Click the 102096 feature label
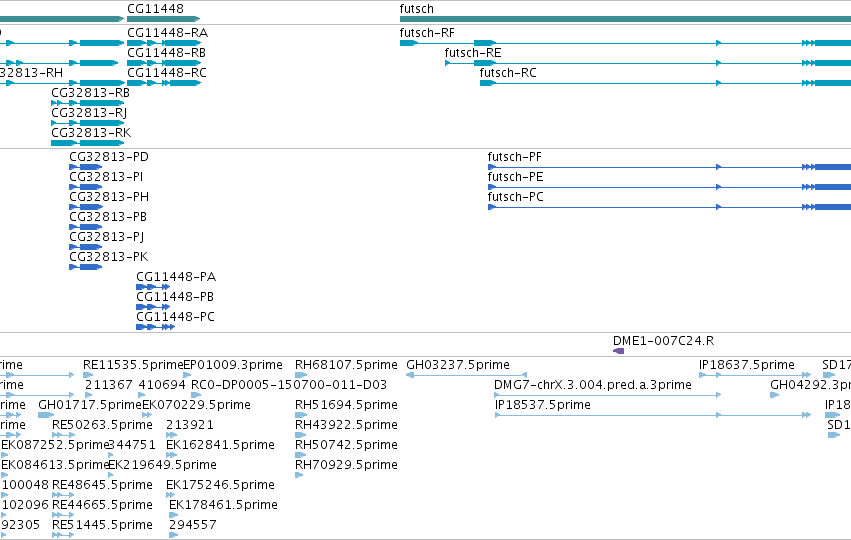Viewport: 851px width, 540px height. [26, 505]
